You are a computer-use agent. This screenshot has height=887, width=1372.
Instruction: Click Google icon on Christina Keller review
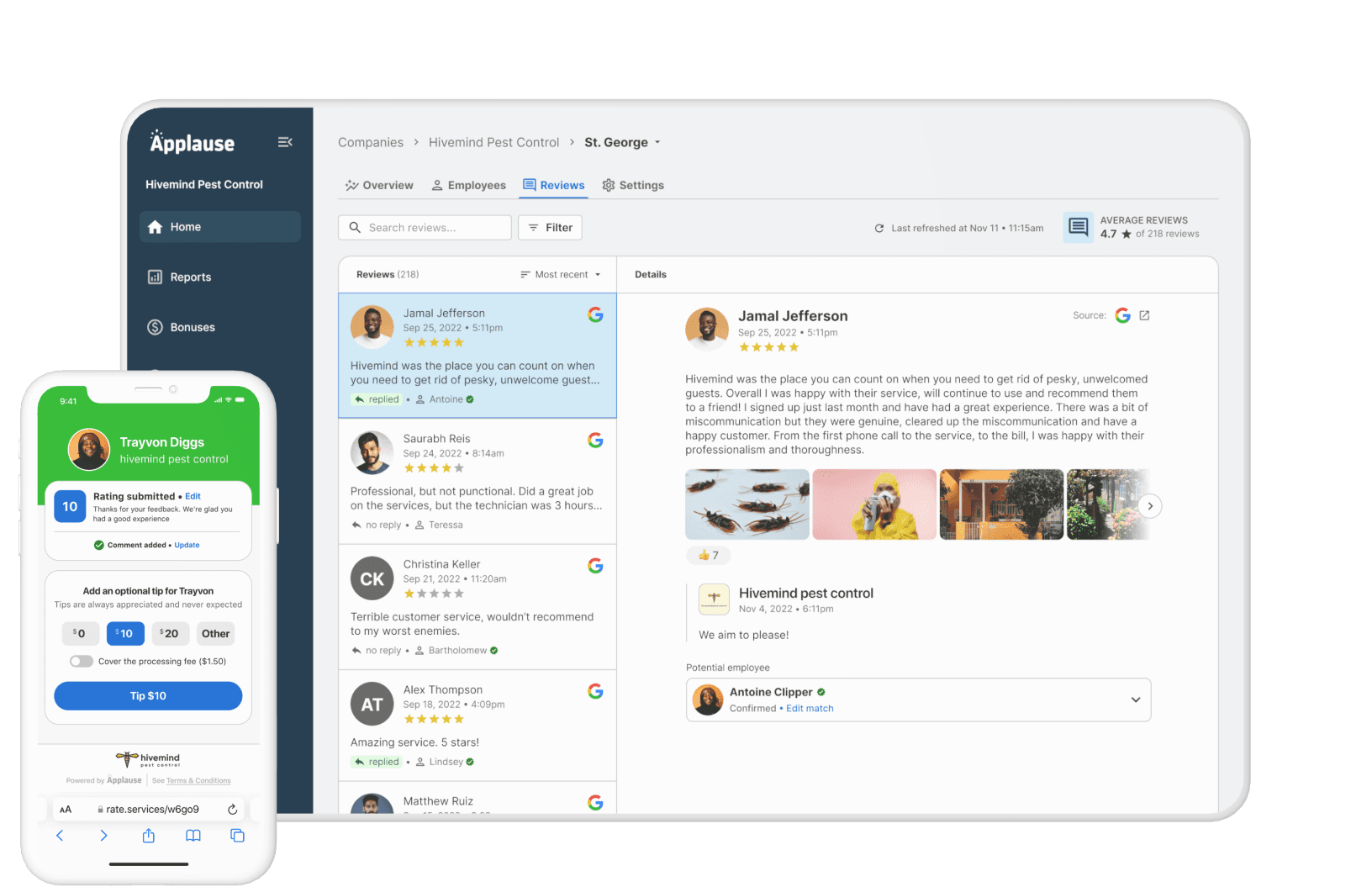tap(595, 566)
